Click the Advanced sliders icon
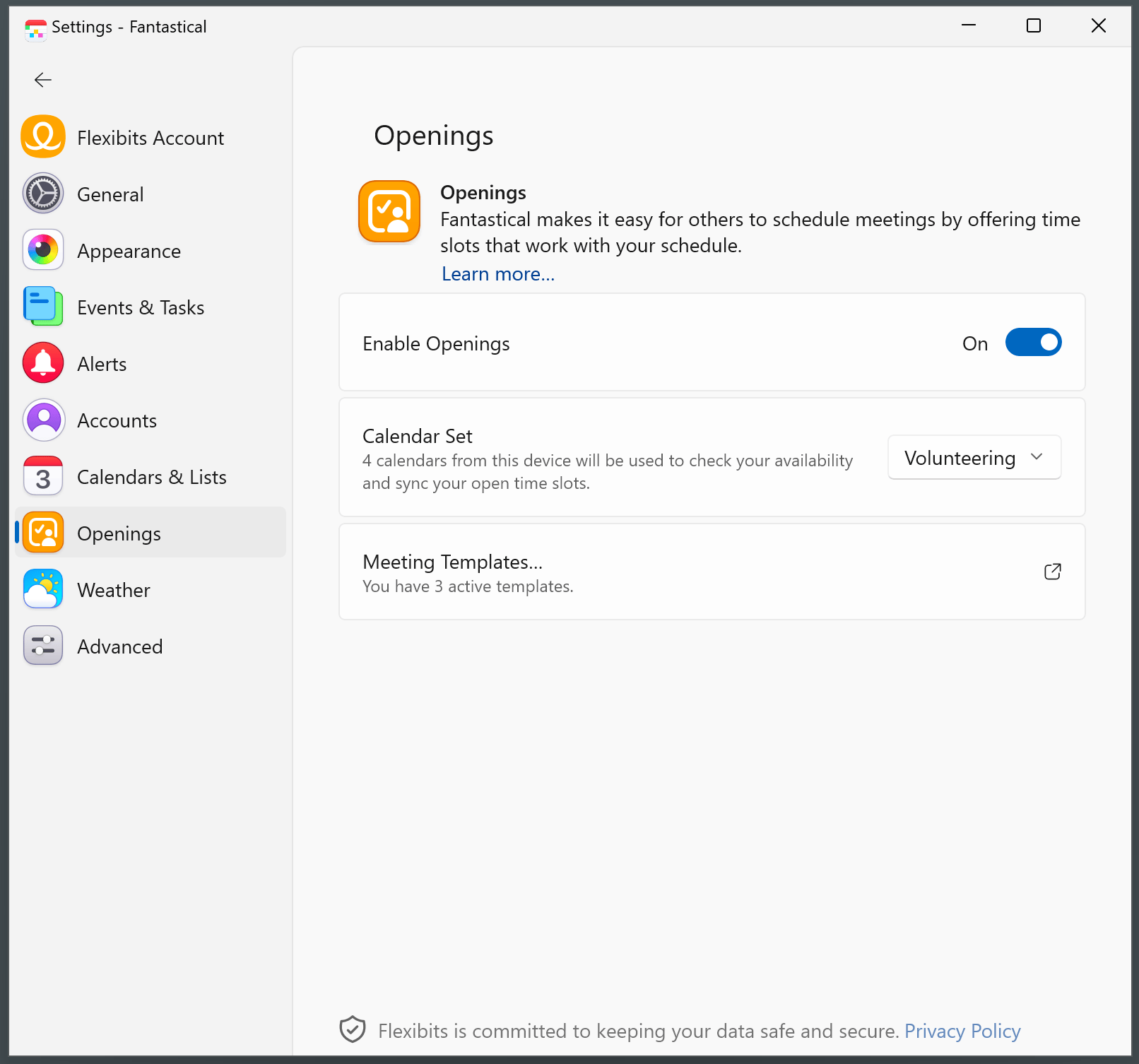The image size is (1139, 1064). click(x=43, y=645)
